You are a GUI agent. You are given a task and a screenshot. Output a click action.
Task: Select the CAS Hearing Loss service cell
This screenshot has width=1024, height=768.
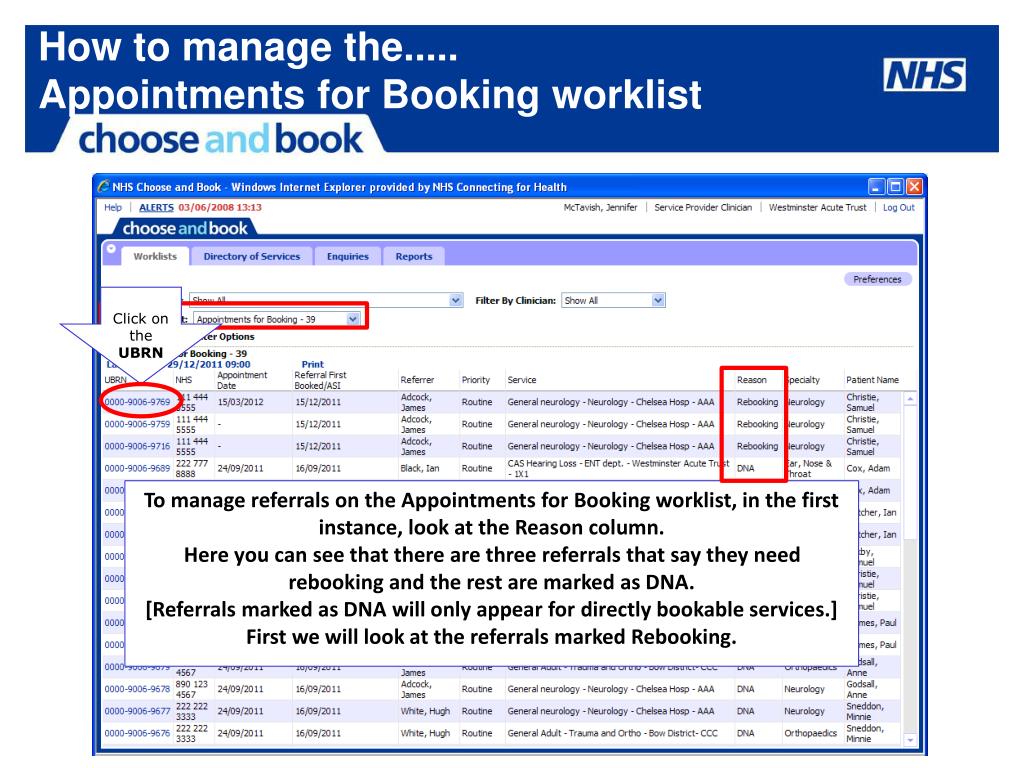point(618,468)
